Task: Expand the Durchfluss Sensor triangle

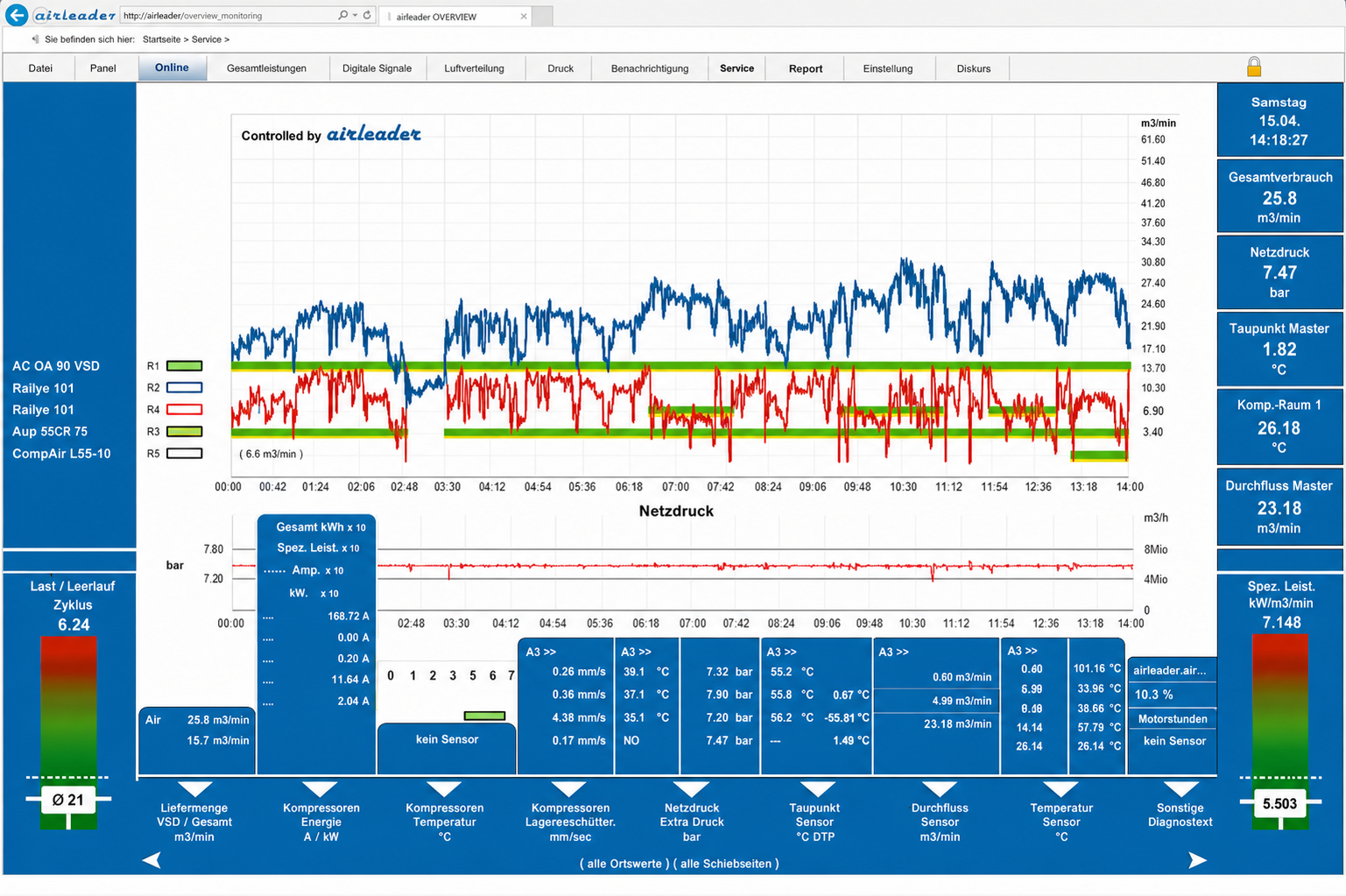Action: 939,789
